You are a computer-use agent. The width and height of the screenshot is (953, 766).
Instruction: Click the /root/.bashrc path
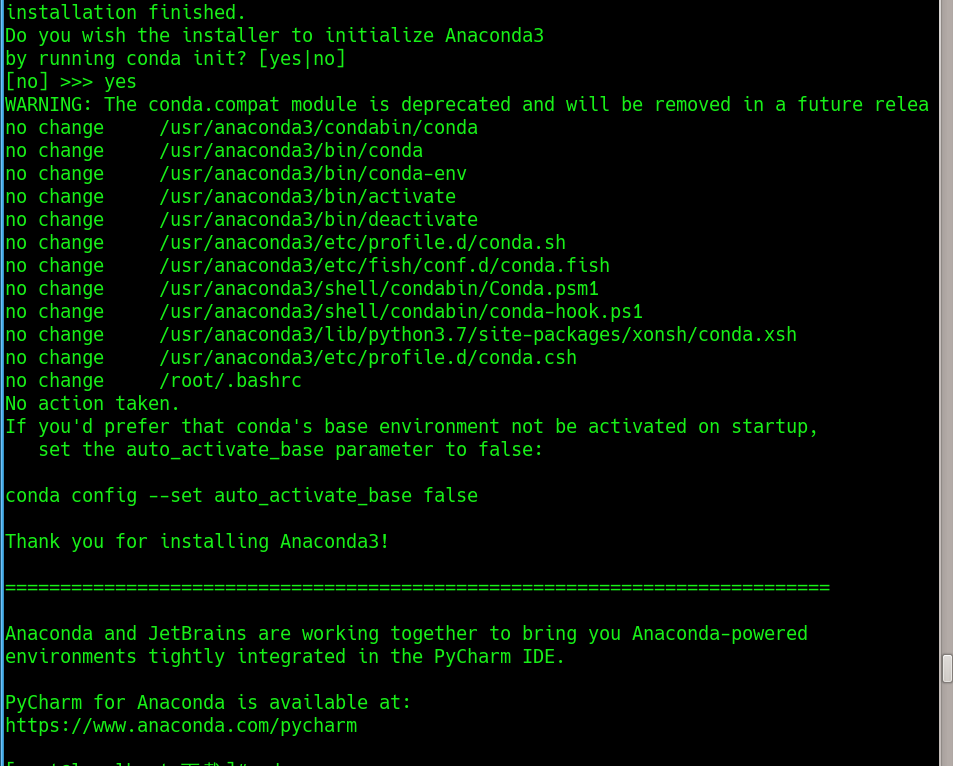coord(230,381)
